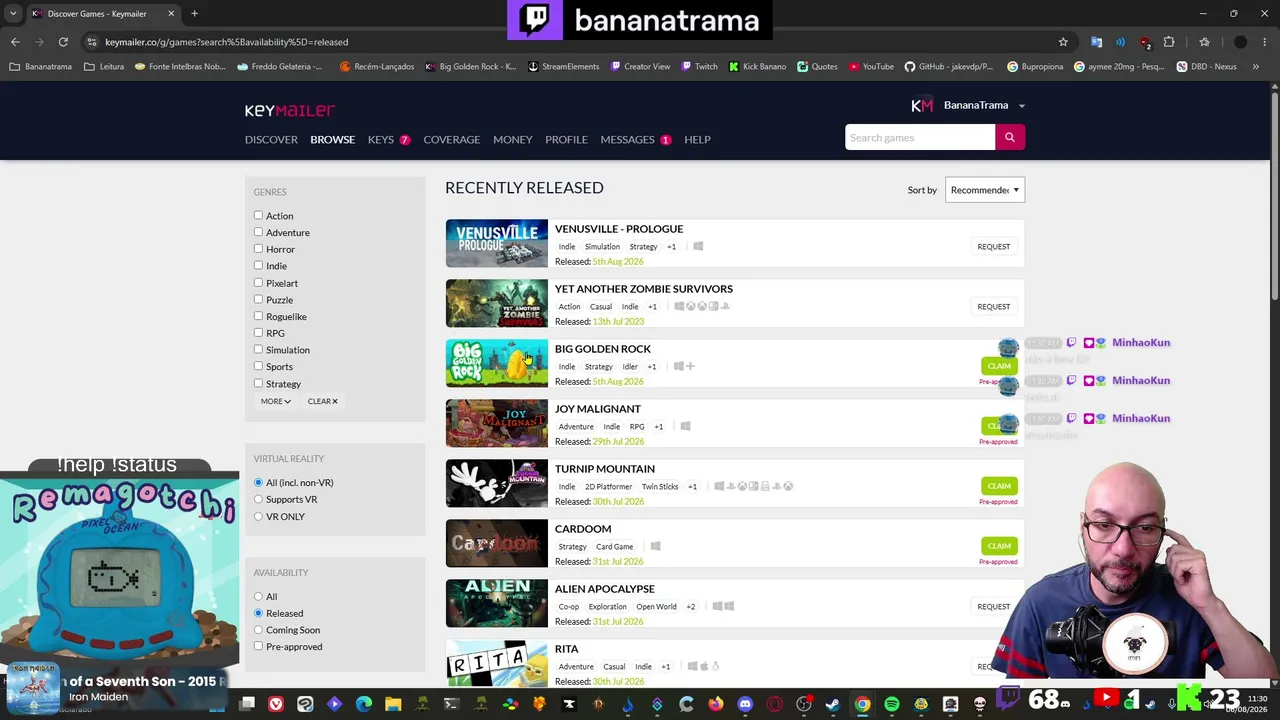
Task: Open the Kick Banano bookmark
Action: pyautogui.click(x=757, y=67)
